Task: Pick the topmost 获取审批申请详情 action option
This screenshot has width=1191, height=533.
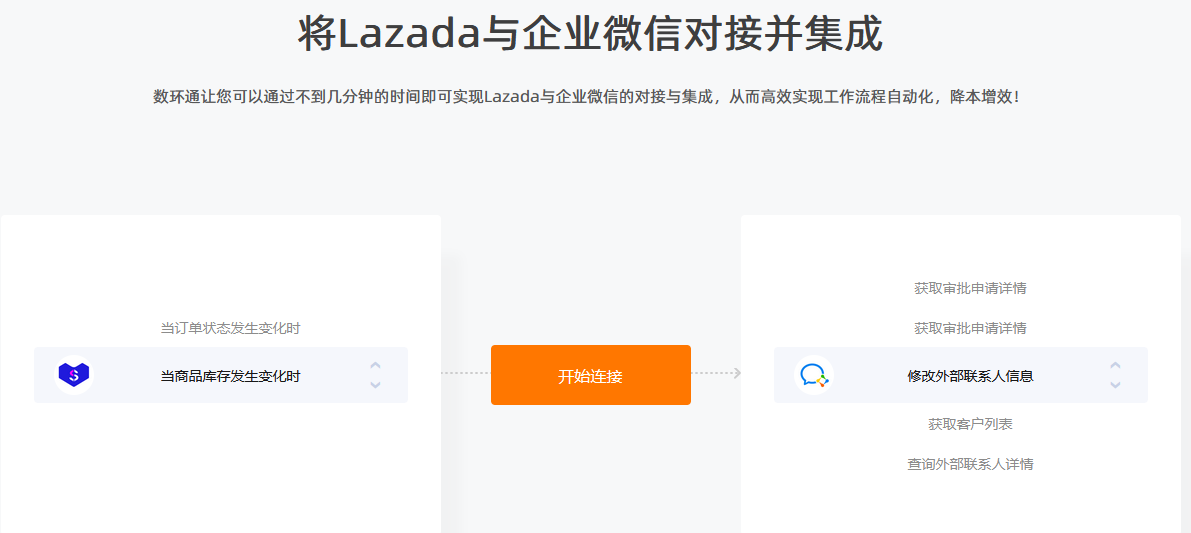Action: (x=970, y=289)
